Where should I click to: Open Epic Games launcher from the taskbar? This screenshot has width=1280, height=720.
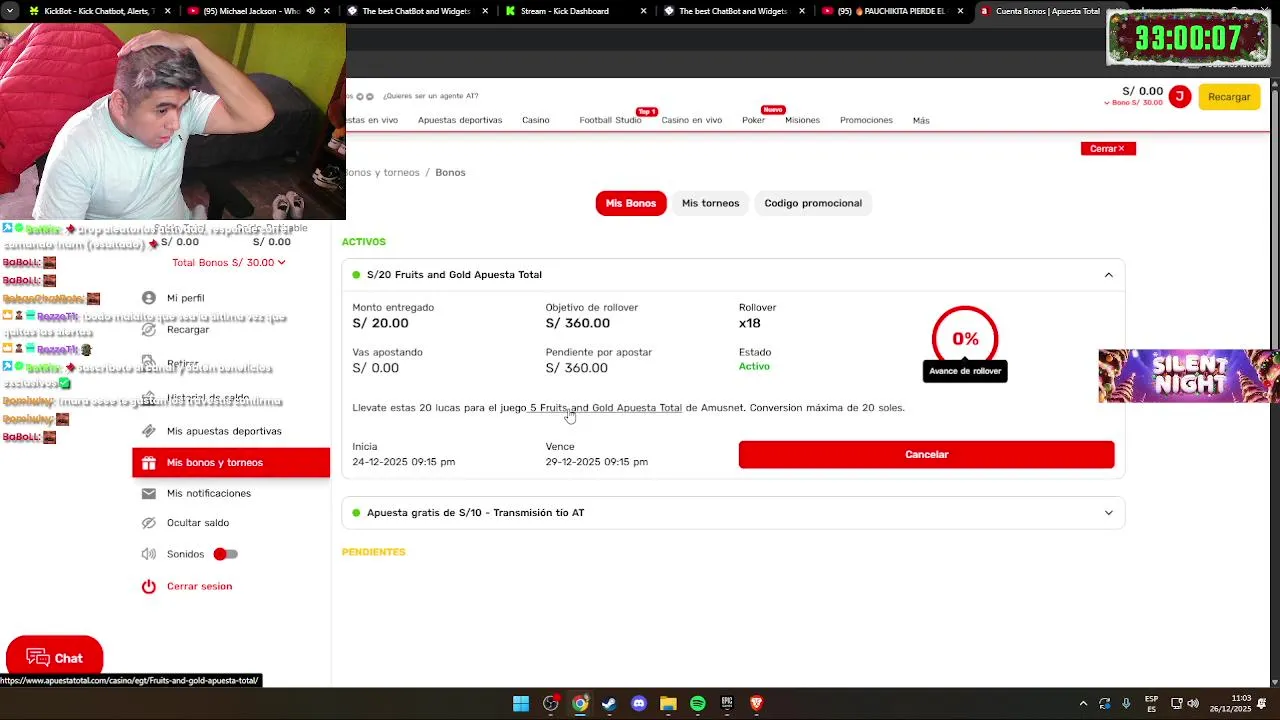point(727,704)
